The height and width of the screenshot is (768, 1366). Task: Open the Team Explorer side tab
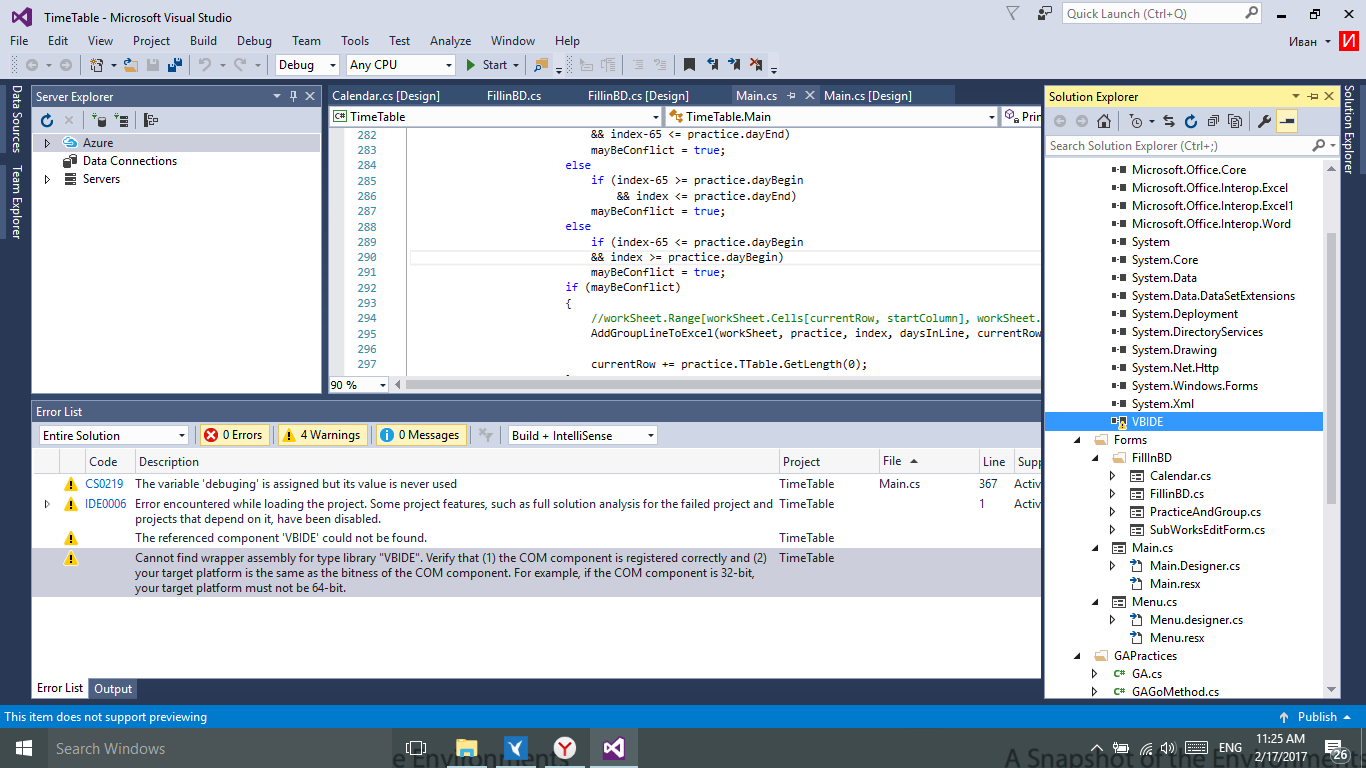[x=16, y=202]
